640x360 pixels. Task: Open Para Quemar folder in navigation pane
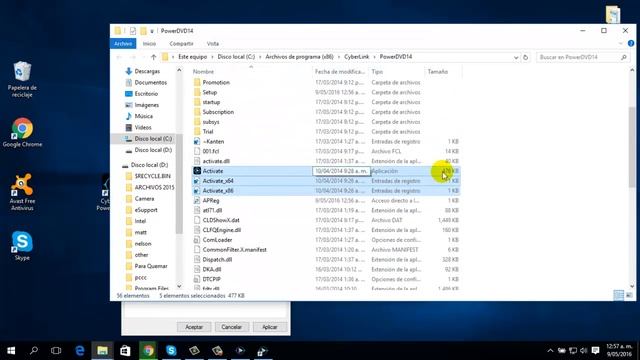pos(151,266)
